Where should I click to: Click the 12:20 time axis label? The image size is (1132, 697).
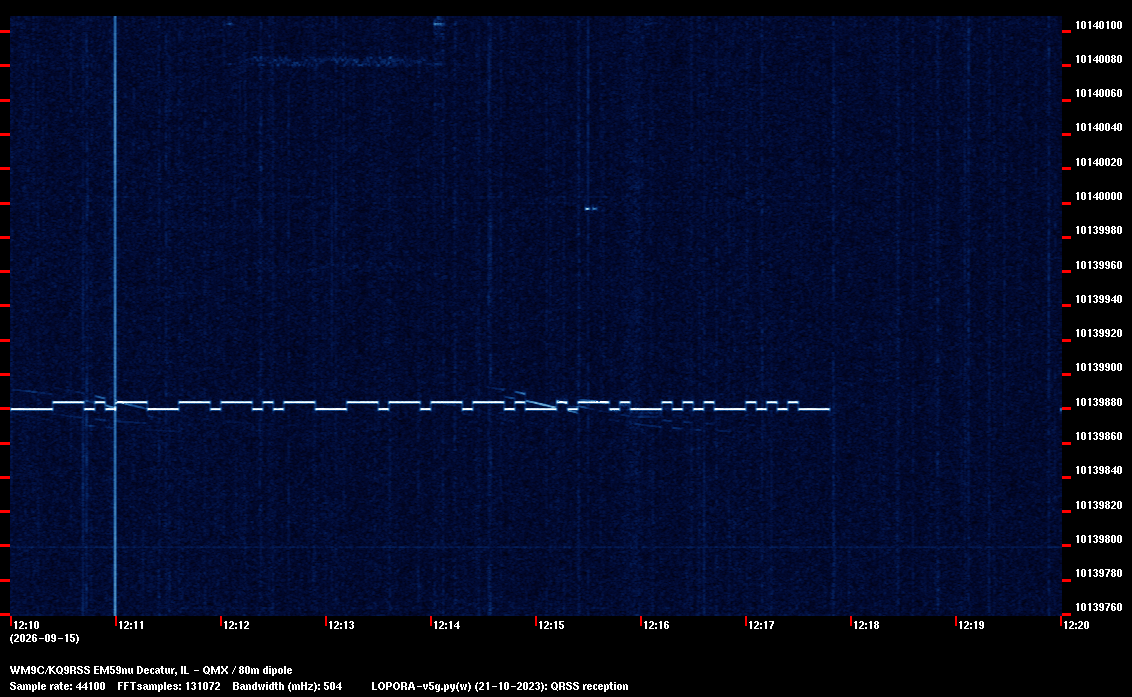pyautogui.click(x=1076, y=625)
